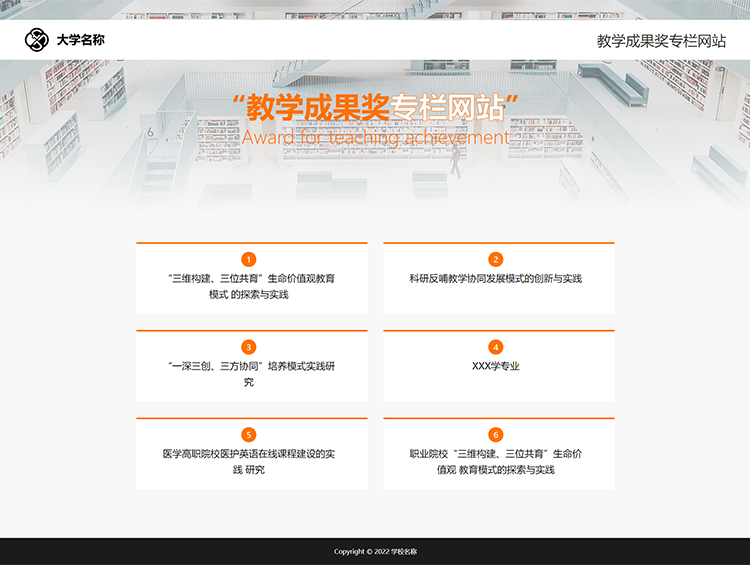Viewport: 750px width, 565px height.
Task: Click the large orange "教学成果奖专栏网站" banner heading
Action: pos(375,106)
